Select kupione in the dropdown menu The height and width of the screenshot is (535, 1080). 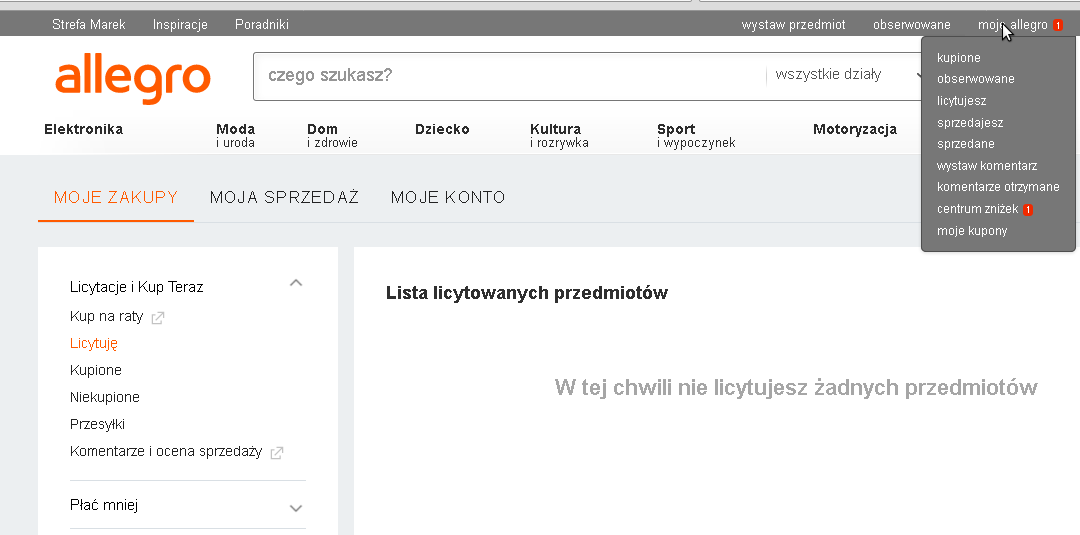tap(959, 58)
